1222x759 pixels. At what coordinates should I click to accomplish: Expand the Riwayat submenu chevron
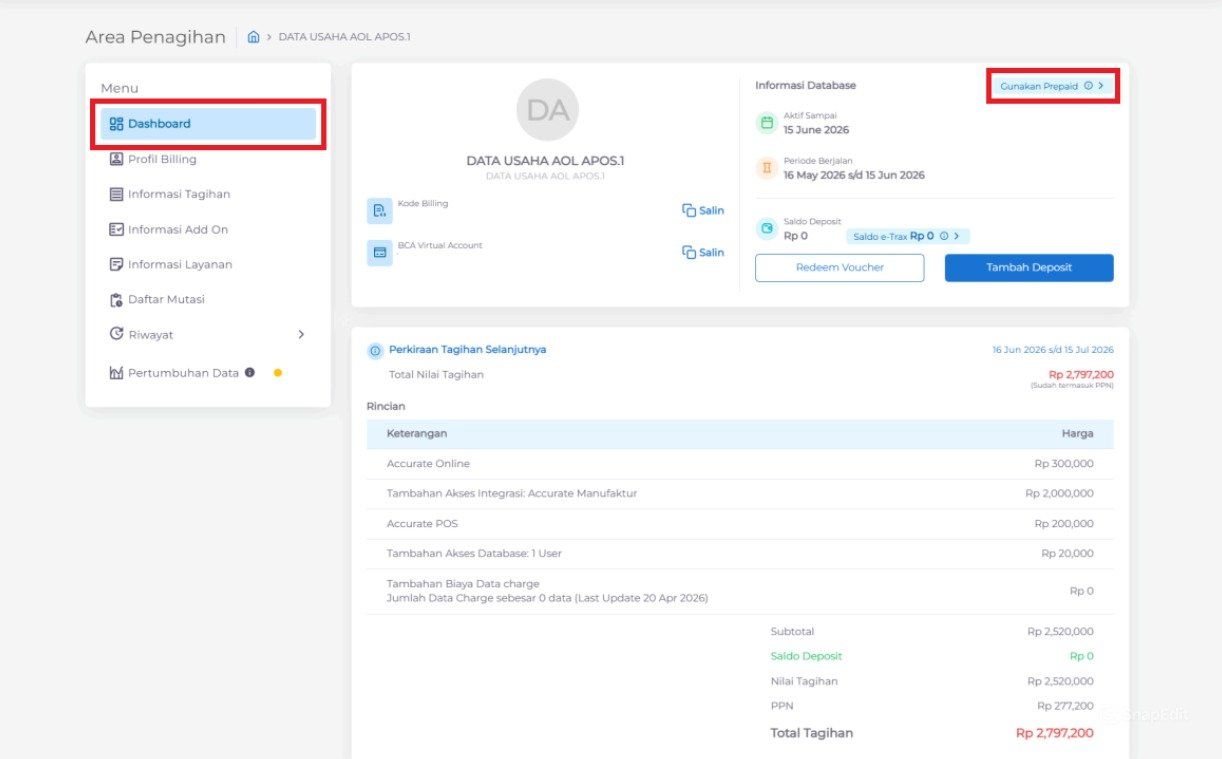301,334
